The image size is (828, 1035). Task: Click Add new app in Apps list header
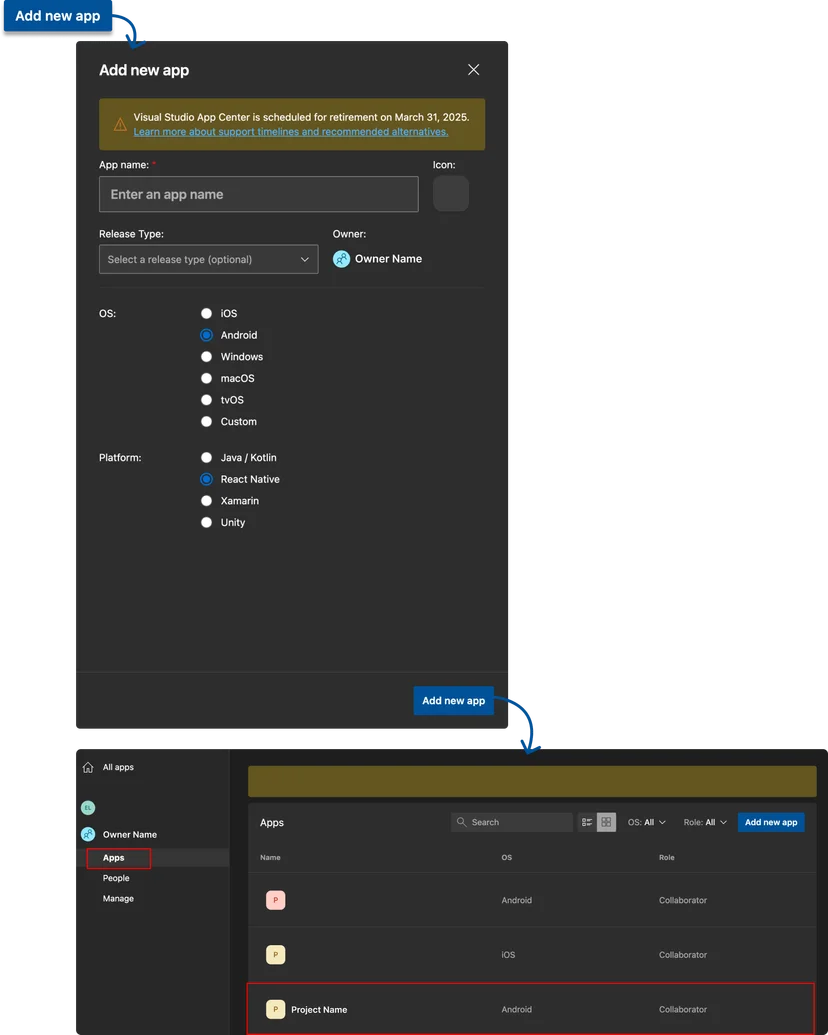pos(771,822)
